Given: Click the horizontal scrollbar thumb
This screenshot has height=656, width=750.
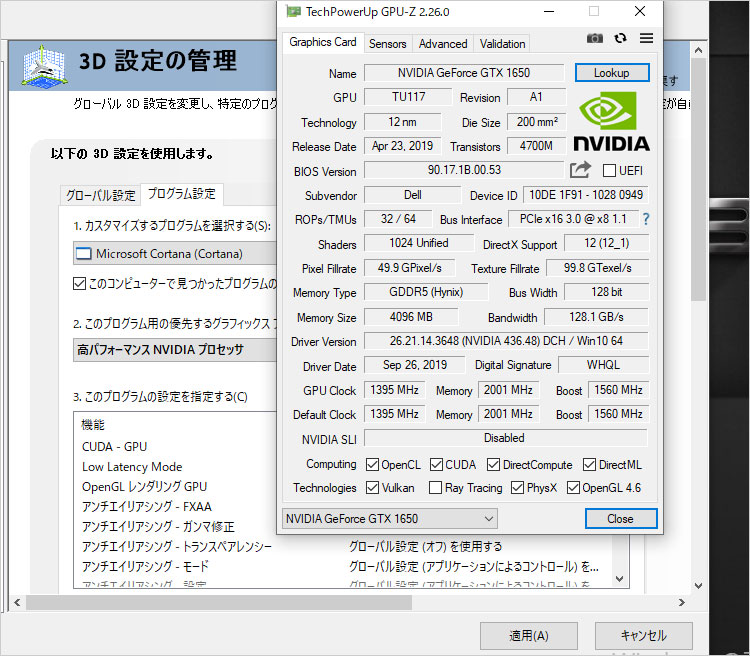Looking at the screenshot, I should click(x=219, y=602).
